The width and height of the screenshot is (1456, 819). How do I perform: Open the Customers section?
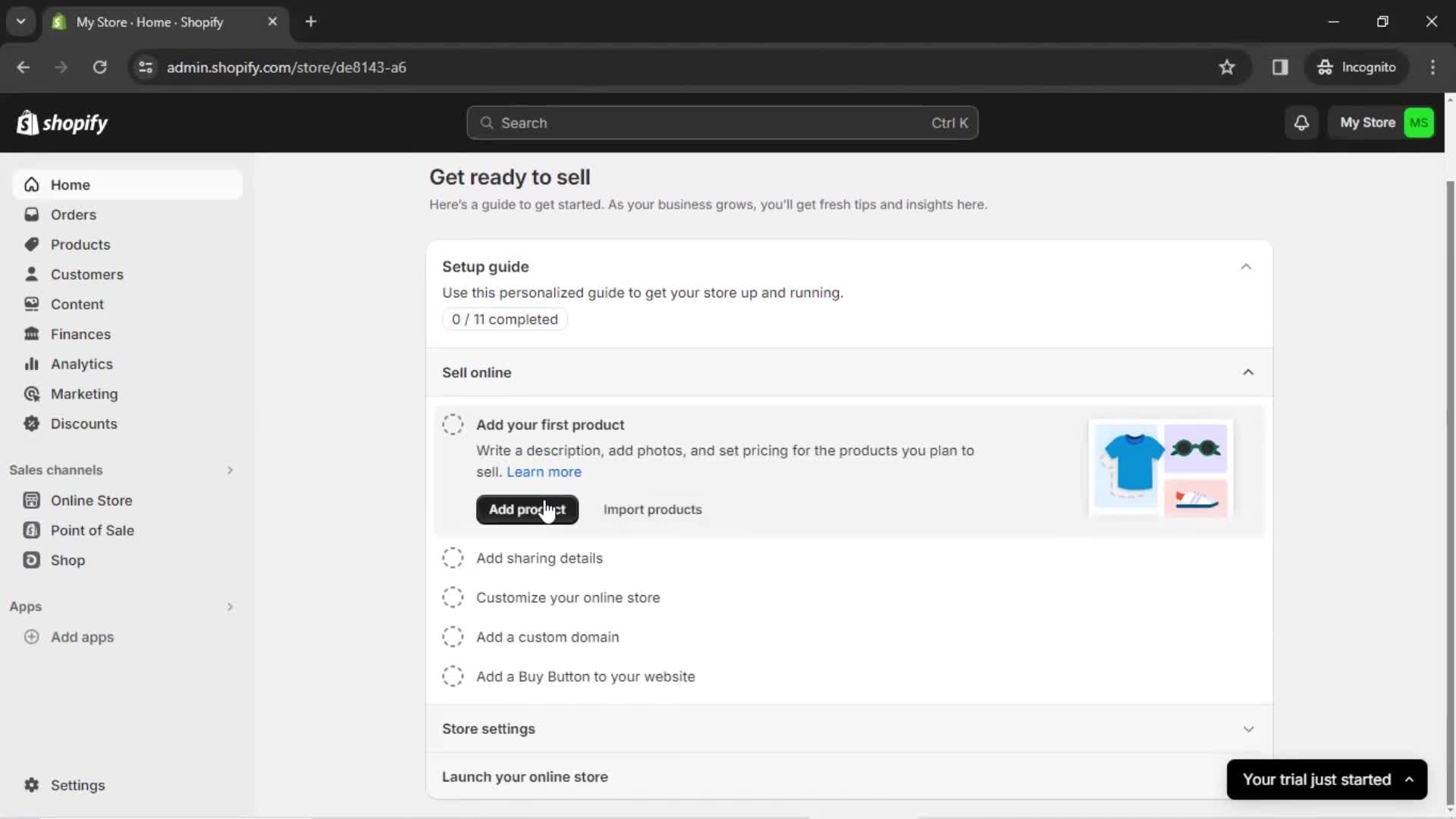[87, 274]
